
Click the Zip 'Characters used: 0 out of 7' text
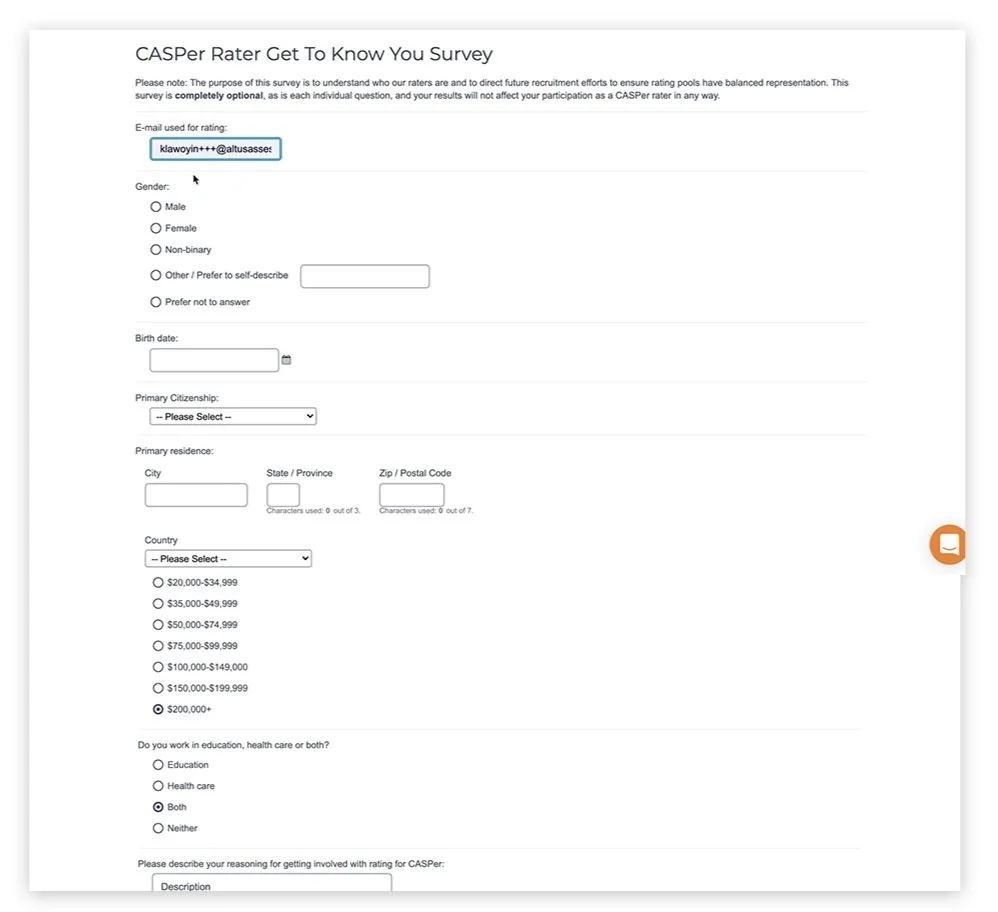point(426,510)
